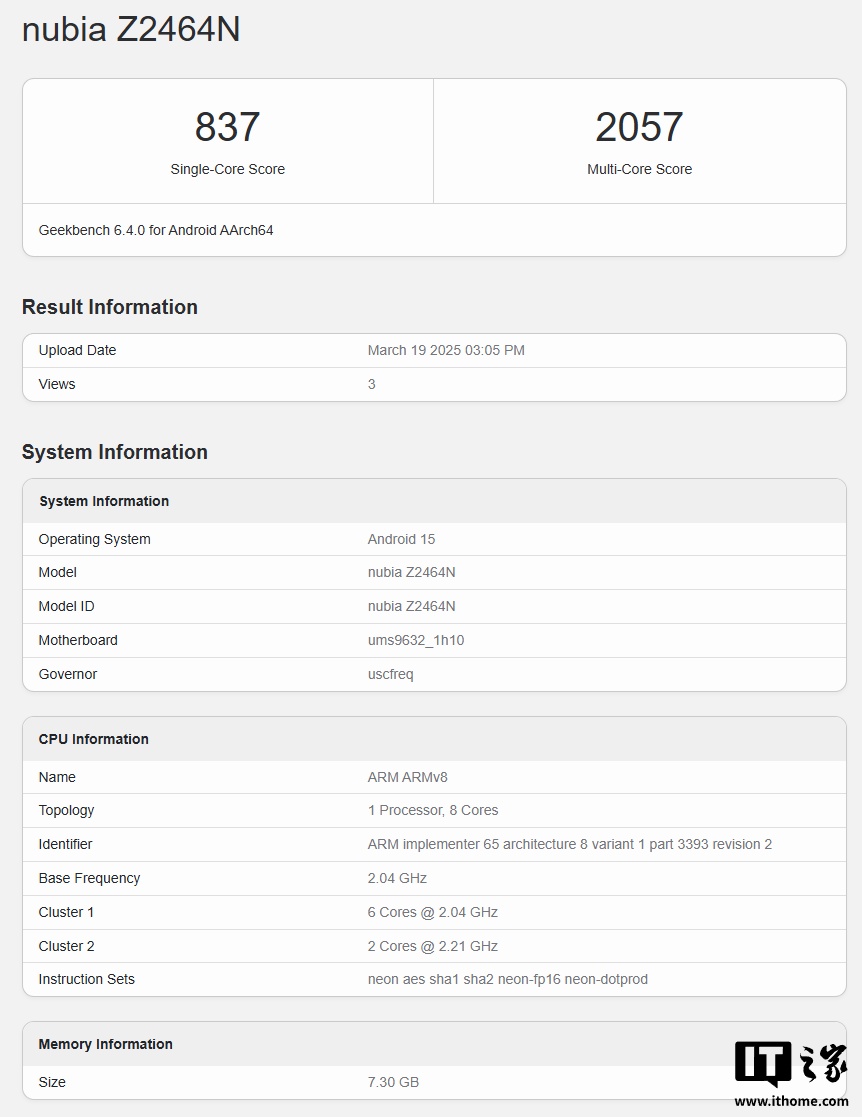862x1117 pixels.
Task: Click the nubia Z2464N page title
Action: (131, 29)
